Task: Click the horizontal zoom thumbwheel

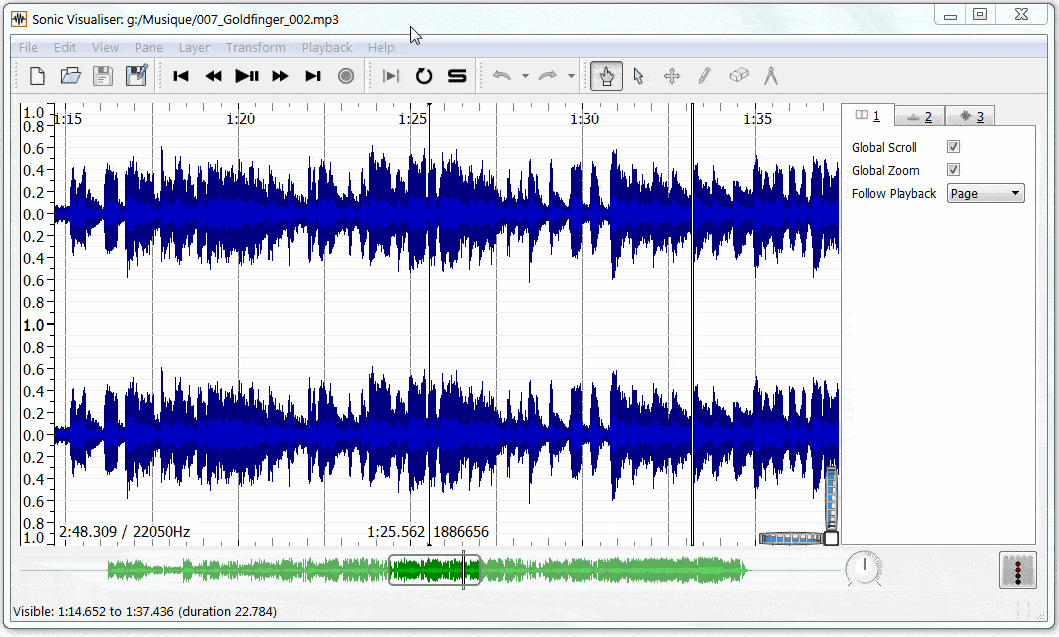Action: [791, 538]
